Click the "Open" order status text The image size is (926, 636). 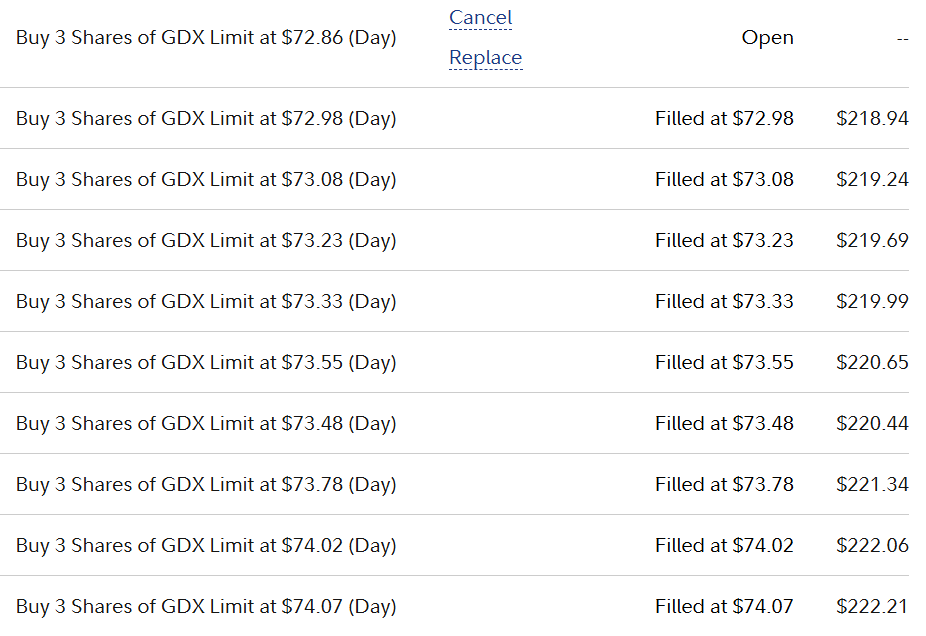point(767,38)
